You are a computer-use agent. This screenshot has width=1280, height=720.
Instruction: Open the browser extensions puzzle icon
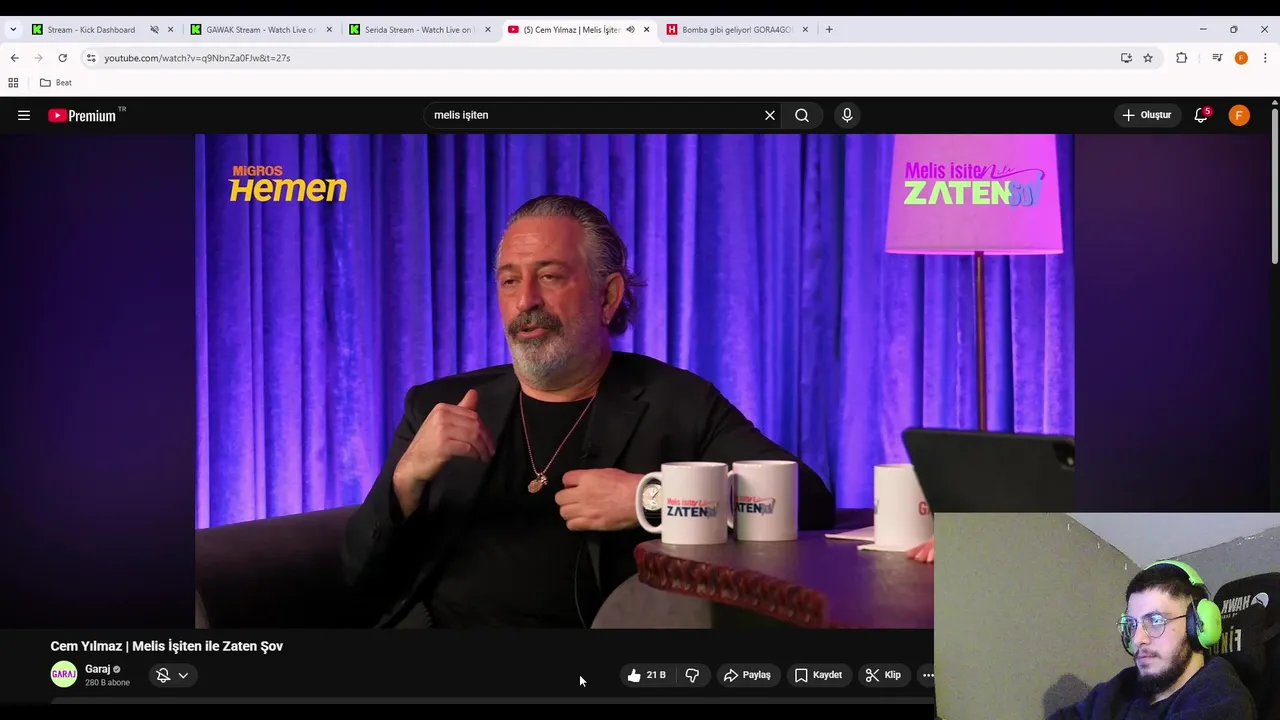(1181, 58)
